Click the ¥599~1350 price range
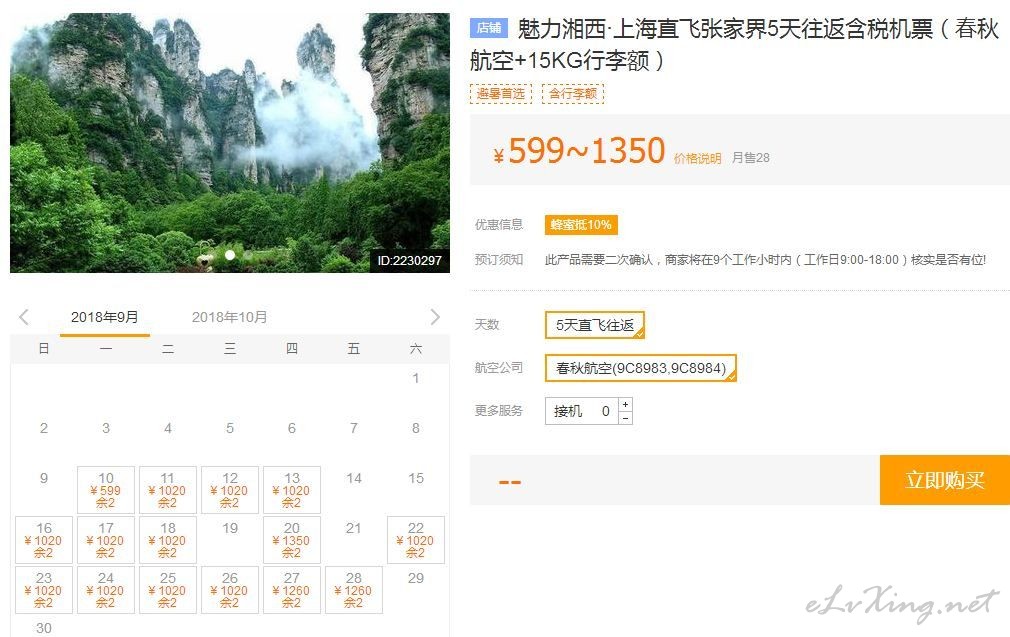This screenshot has width=1010, height=637. tap(578, 151)
